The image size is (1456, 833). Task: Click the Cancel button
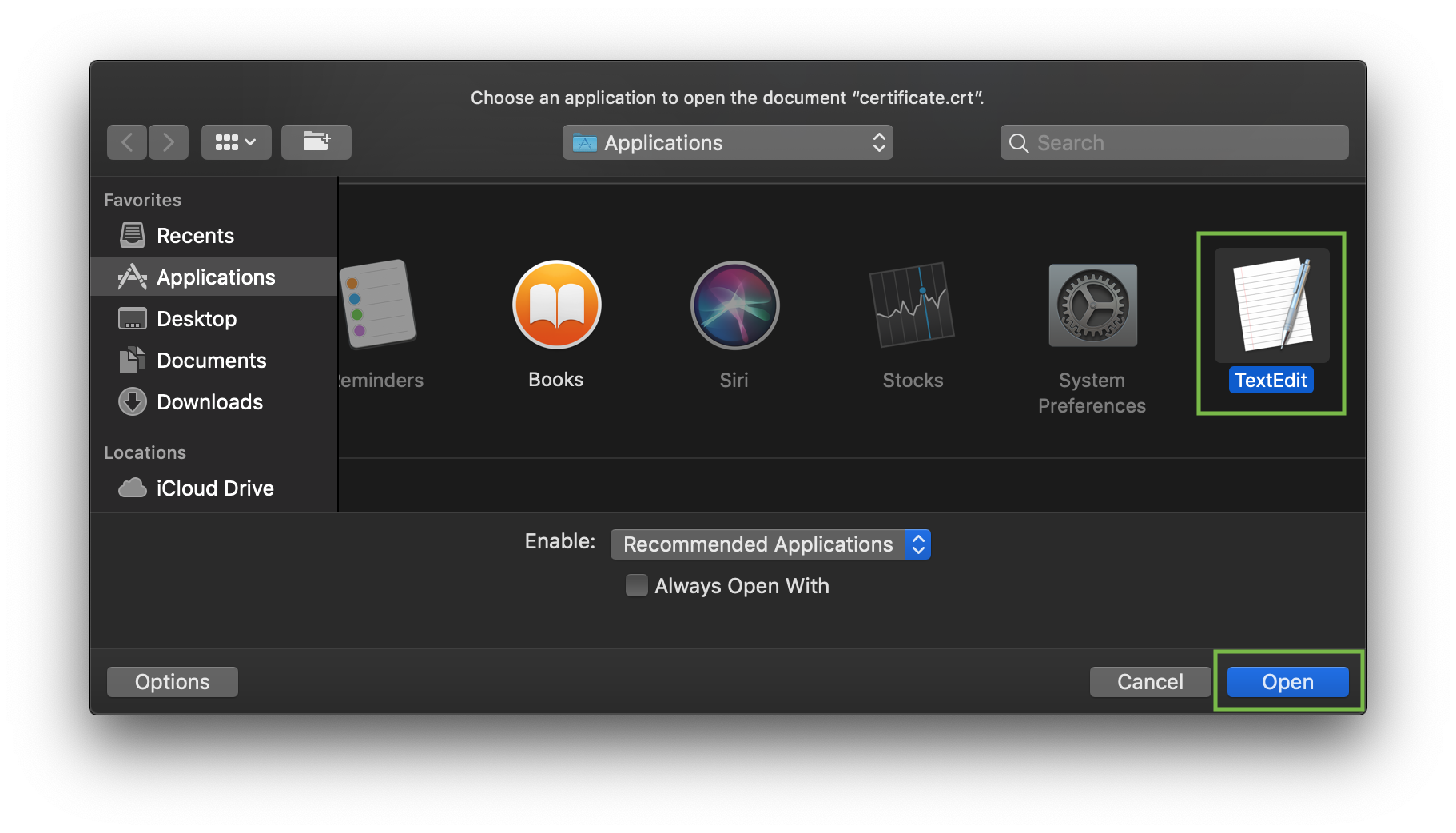(1149, 682)
